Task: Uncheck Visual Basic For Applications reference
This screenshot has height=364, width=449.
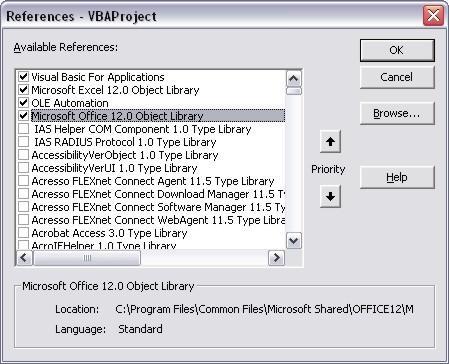Action: point(23,77)
